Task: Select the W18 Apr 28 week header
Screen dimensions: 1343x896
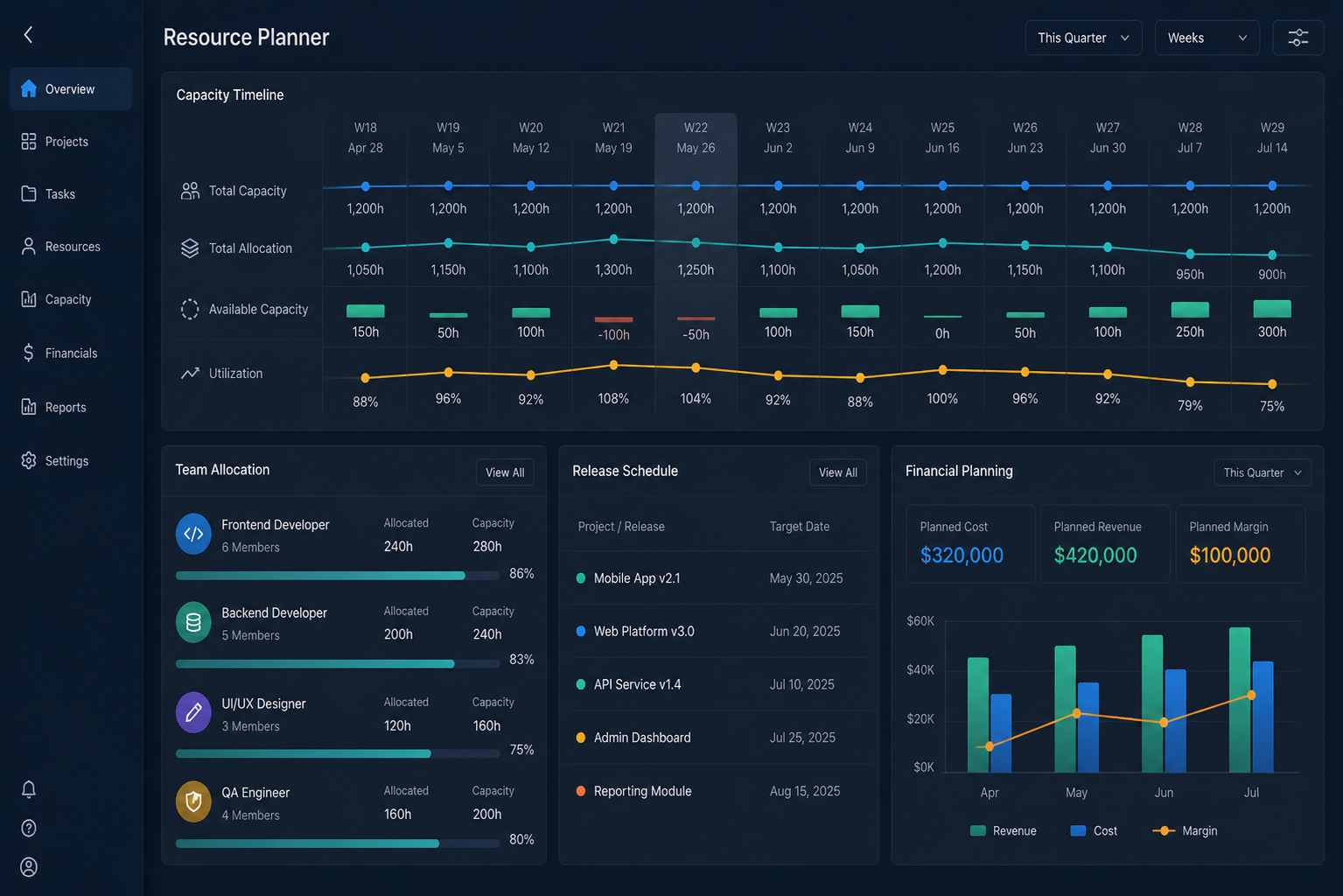Action: pos(365,137)
